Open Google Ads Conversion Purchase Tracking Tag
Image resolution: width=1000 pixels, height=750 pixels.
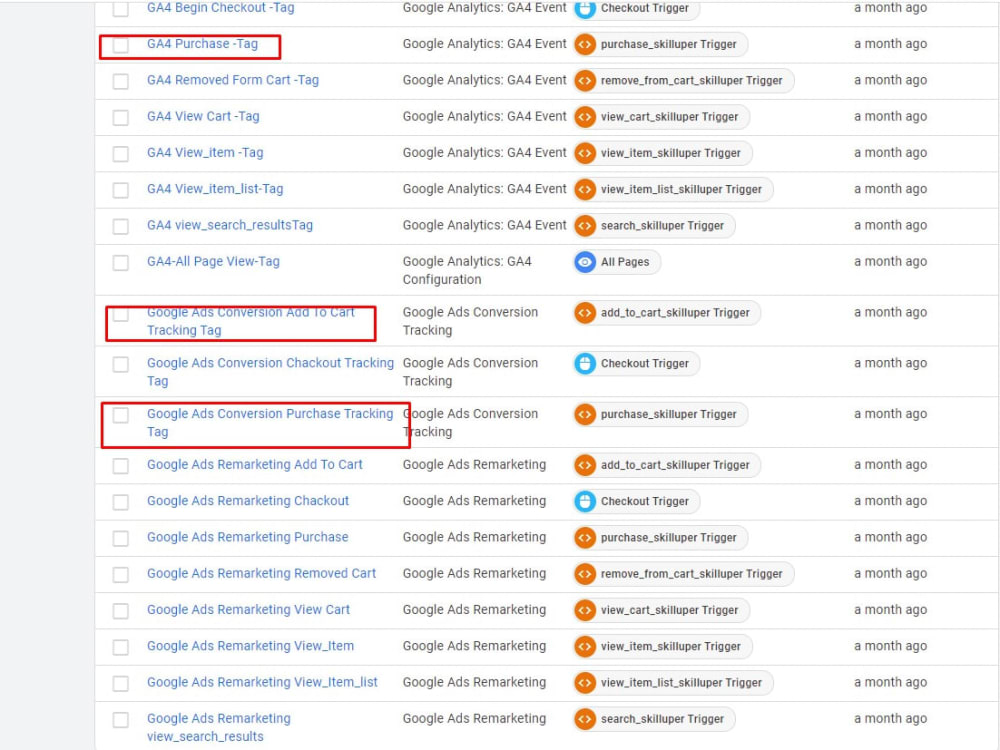click(x=271, y=422)
